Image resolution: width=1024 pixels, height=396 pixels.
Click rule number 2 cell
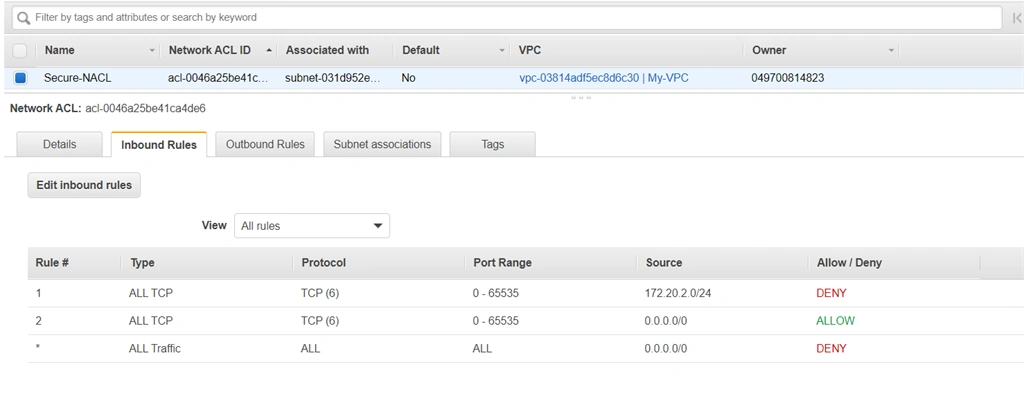point(39,321)
